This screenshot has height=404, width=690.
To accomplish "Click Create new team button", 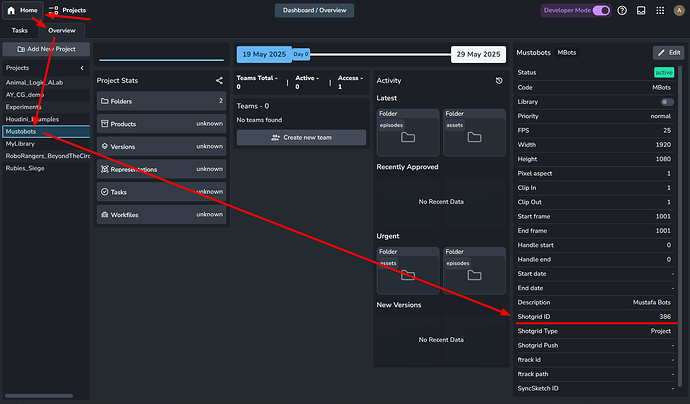I will coord(301,137).
